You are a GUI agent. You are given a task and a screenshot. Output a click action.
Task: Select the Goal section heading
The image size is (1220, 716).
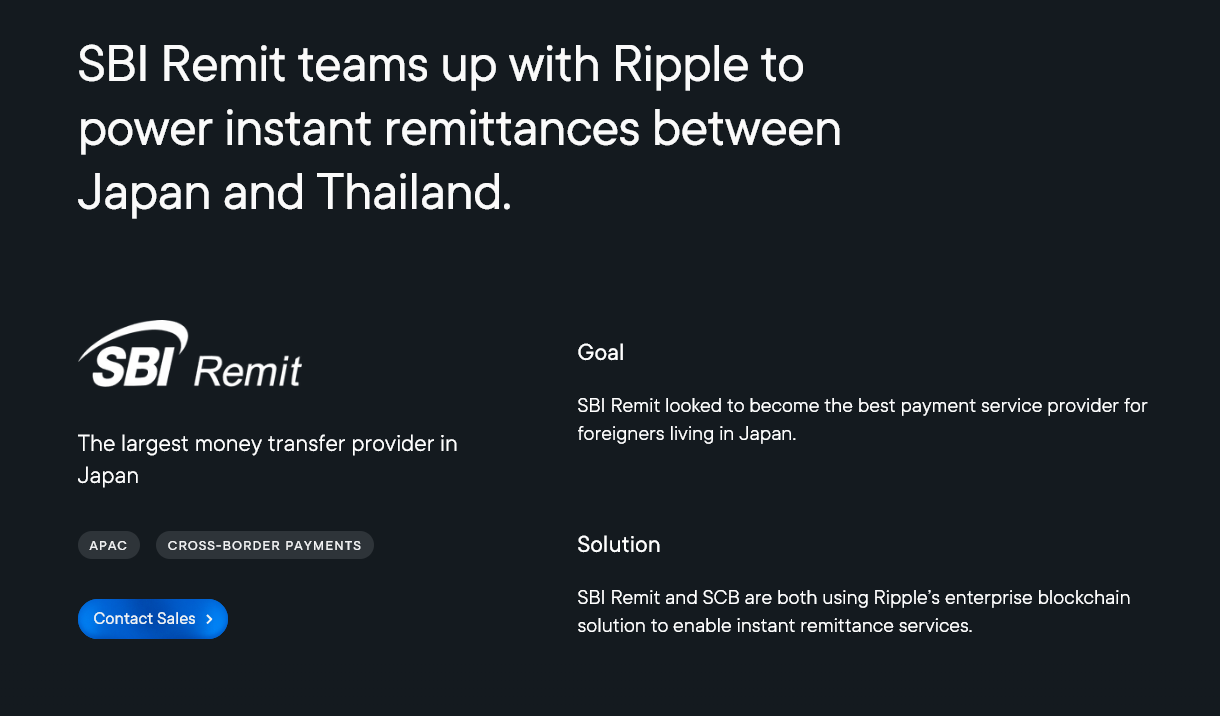tap(600, 352)
